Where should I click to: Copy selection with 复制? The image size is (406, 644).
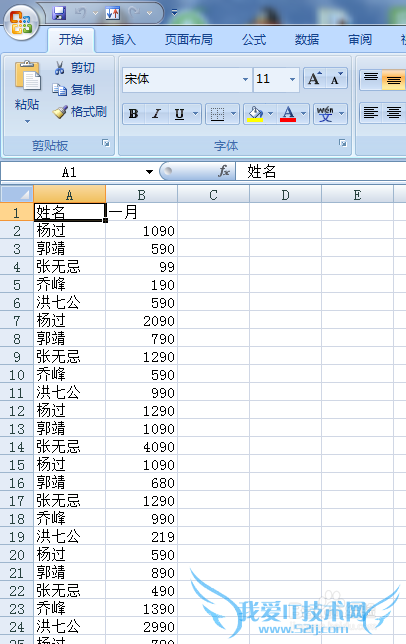pos(74,89)
